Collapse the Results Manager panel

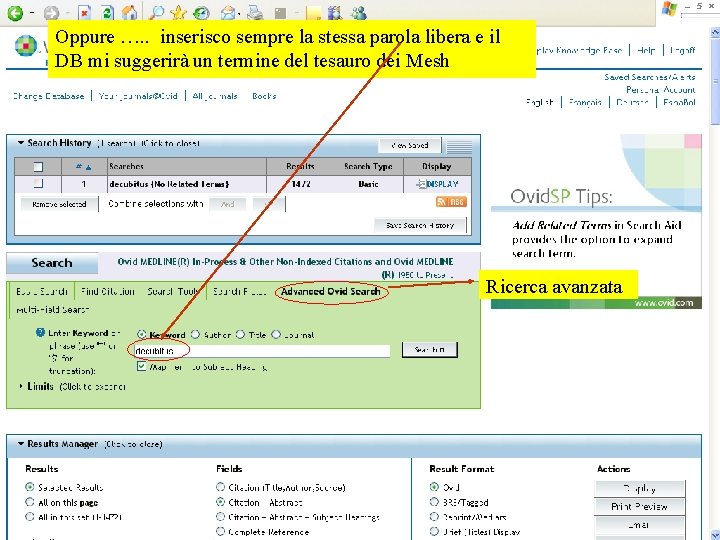pyautogui.click(x=21, y=444)
